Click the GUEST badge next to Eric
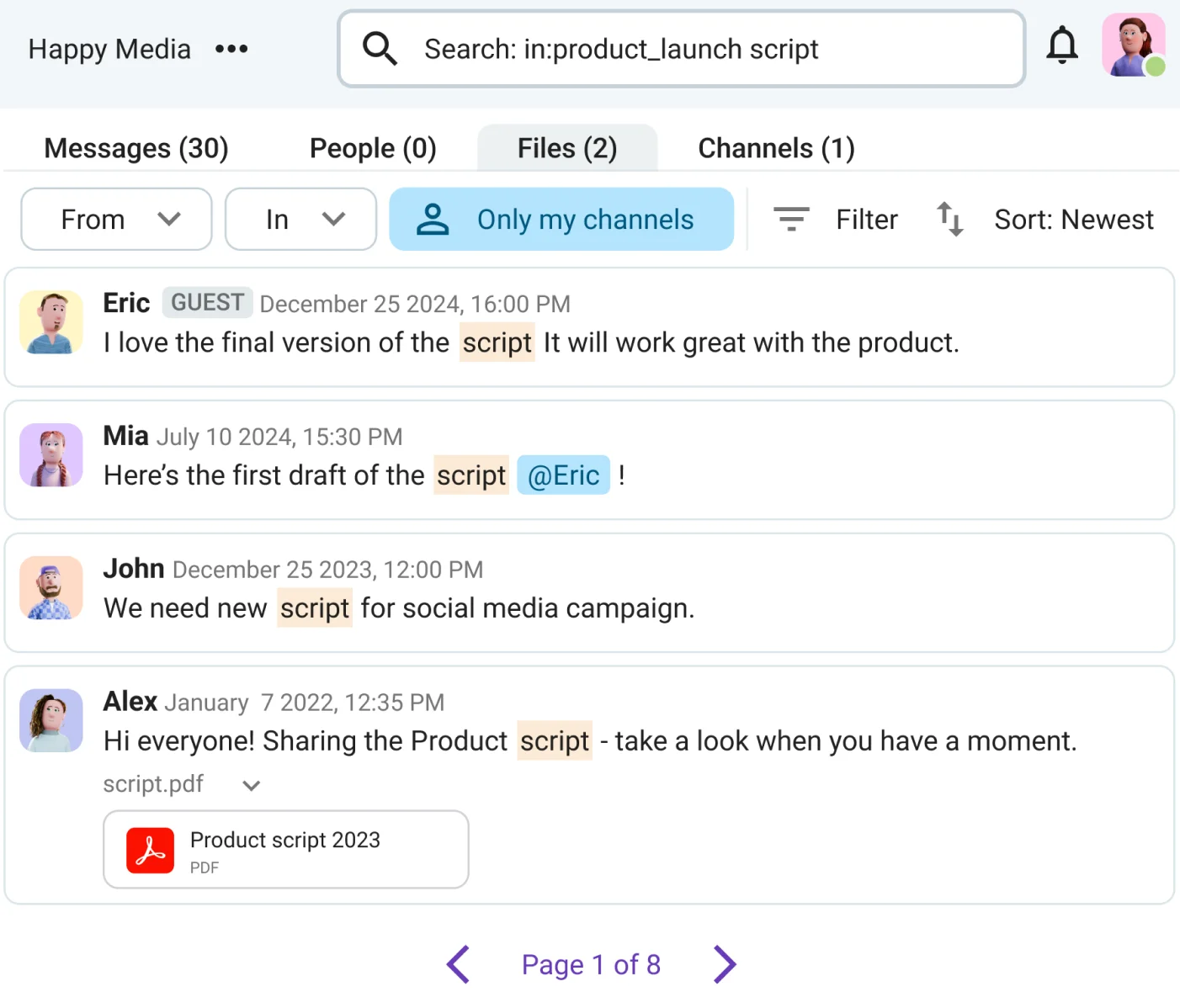Screen dimensions: 1180x1008 point(207,302)
